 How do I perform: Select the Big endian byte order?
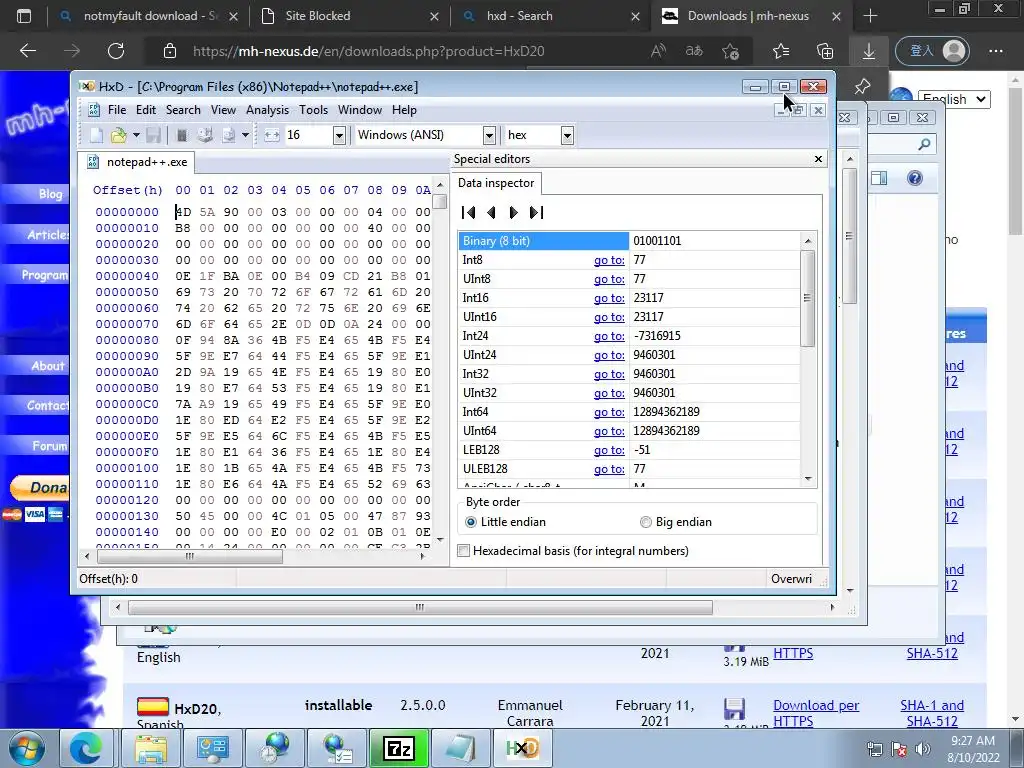point(676,522)
